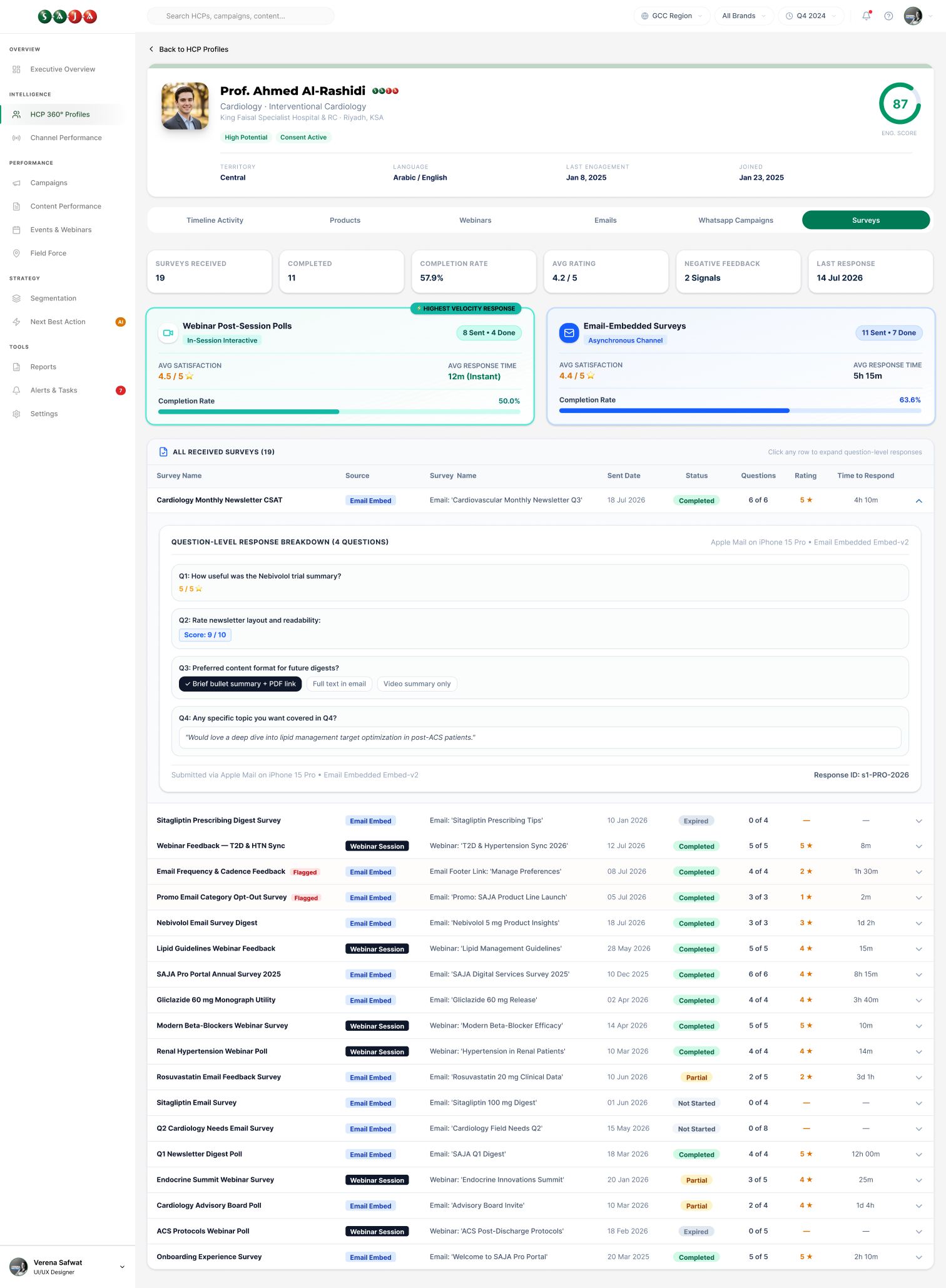The image size is (946, 1288).
Task: Select the Surveys tab
Action: click(866, 220)
